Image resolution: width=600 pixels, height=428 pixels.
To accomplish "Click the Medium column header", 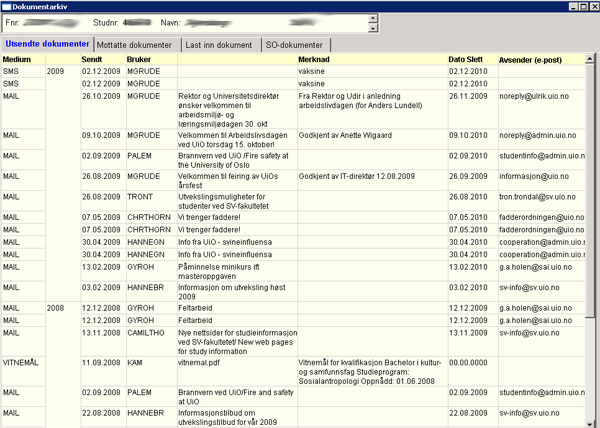I will (23, 59).
